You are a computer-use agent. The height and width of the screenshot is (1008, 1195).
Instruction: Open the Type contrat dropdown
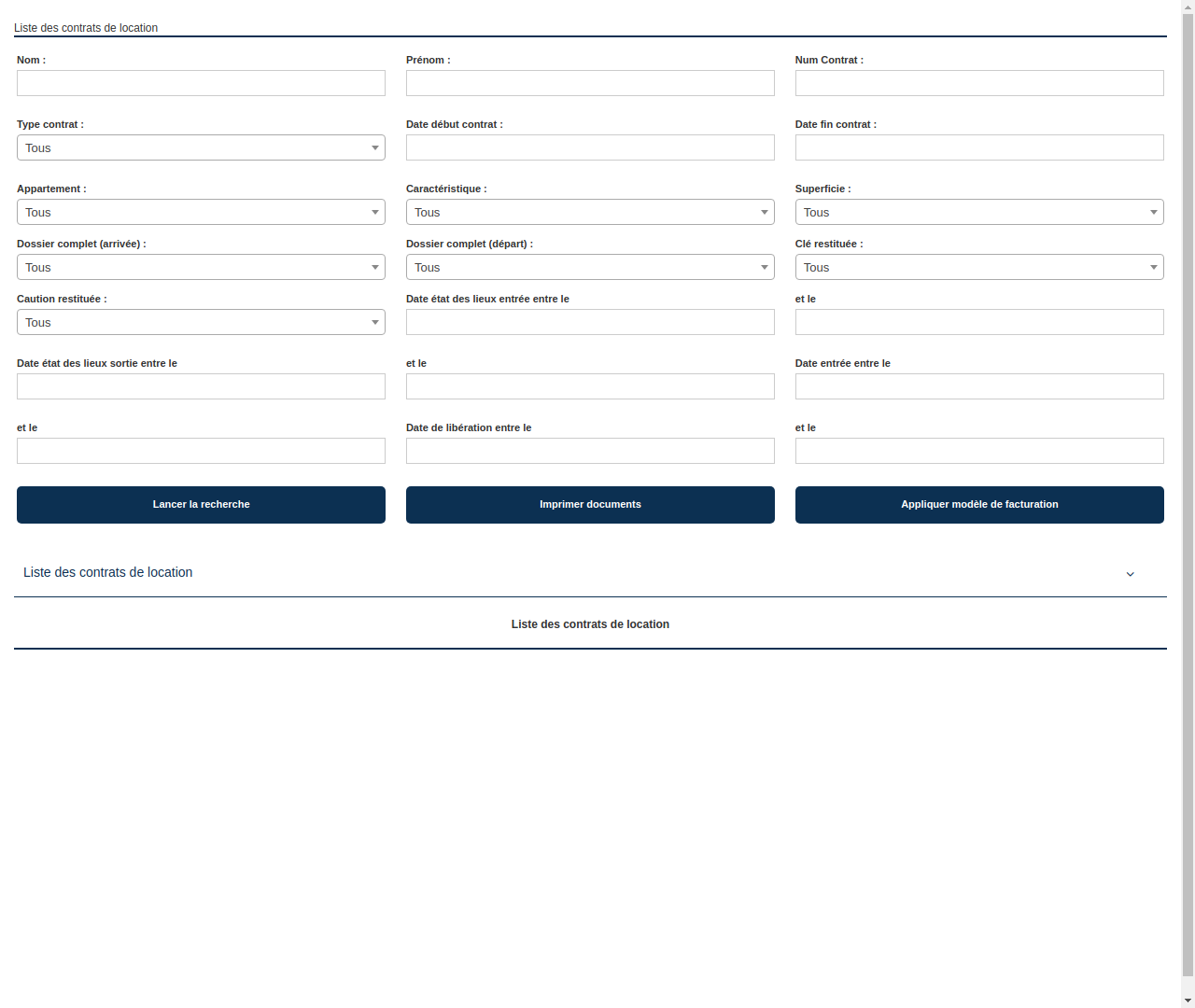point(201,147)
